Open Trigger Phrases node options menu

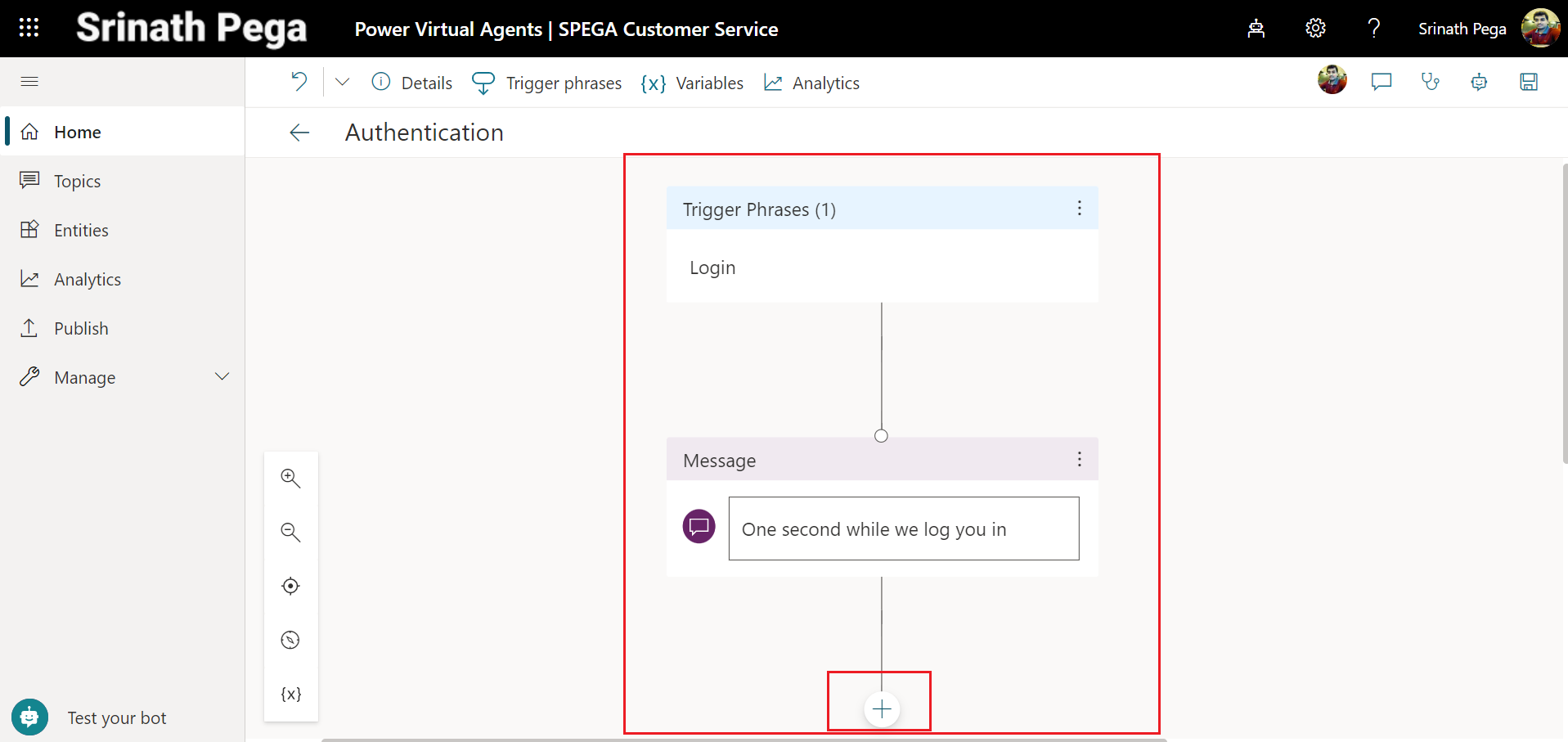1079,209
